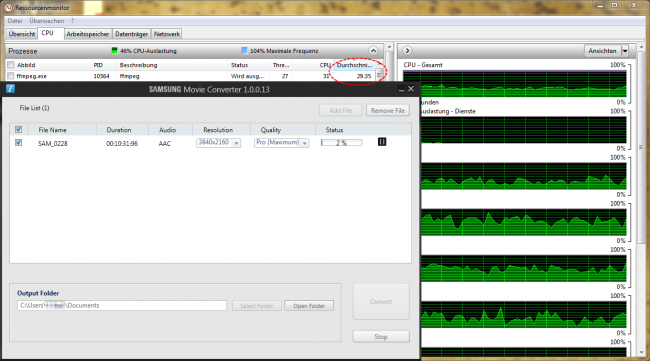Collapse the graphs pane arrow button

pos(407,51)
